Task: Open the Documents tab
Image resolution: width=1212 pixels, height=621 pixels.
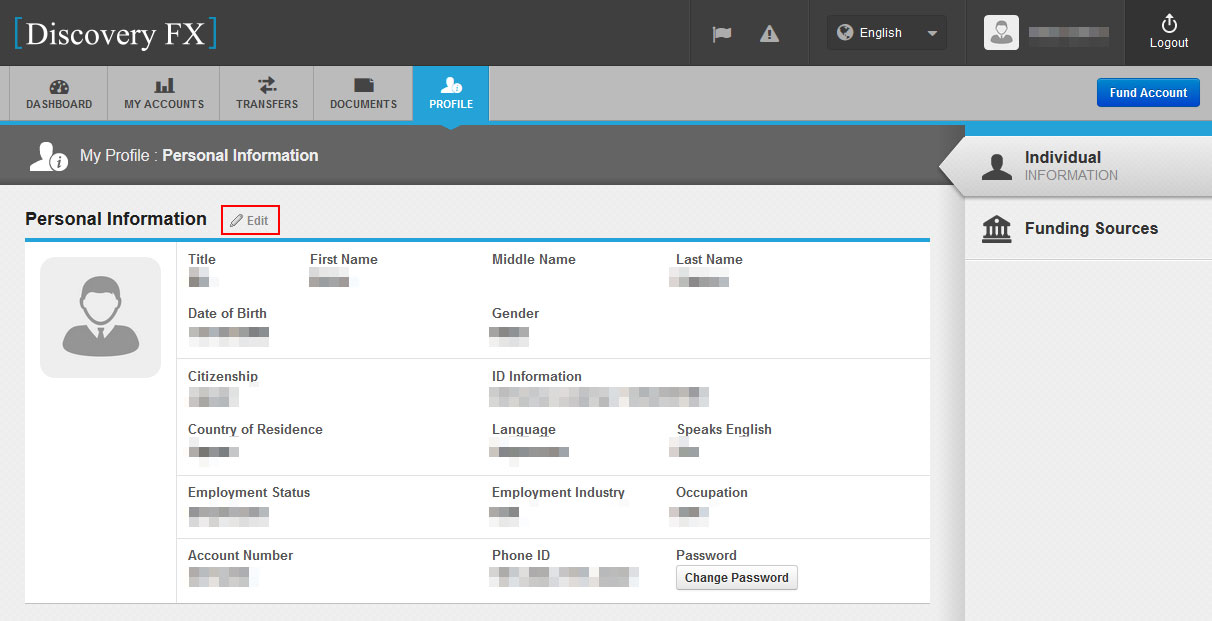Action: [x=363, y=93]
